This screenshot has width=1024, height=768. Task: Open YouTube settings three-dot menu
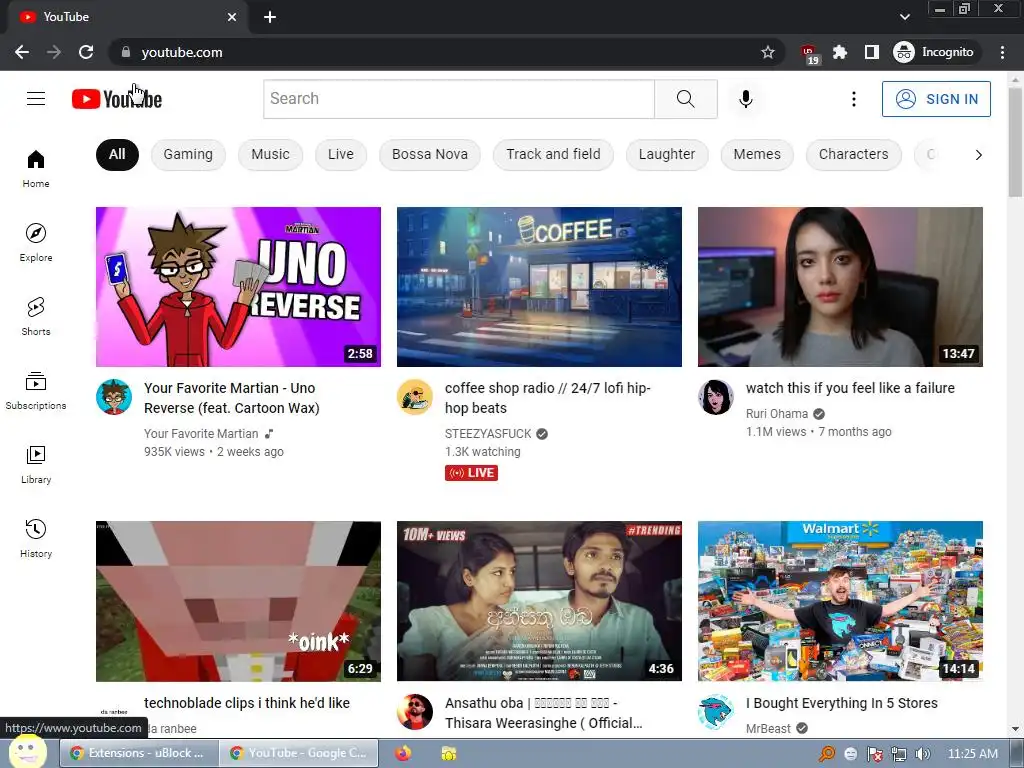(854, 99)
